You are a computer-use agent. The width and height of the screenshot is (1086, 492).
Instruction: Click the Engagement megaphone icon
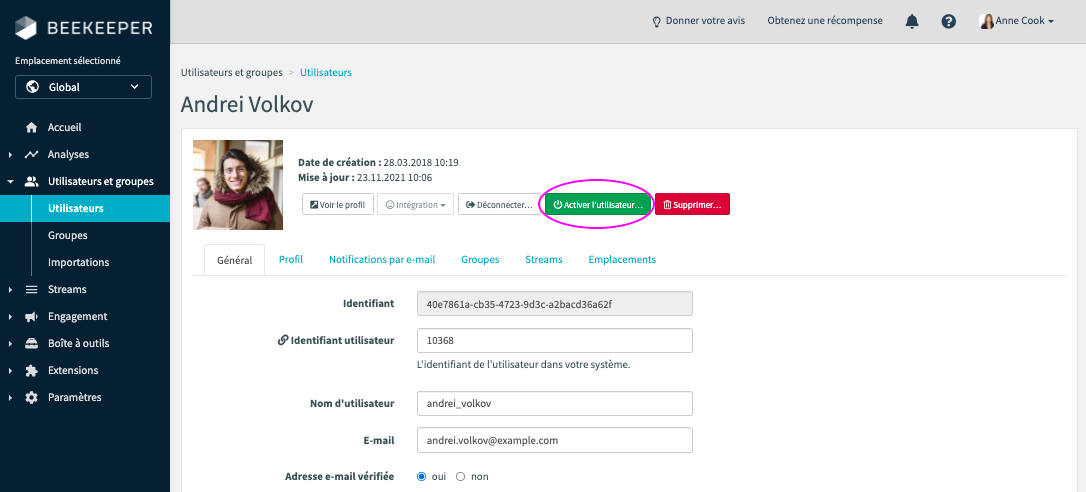coord(31,317)
